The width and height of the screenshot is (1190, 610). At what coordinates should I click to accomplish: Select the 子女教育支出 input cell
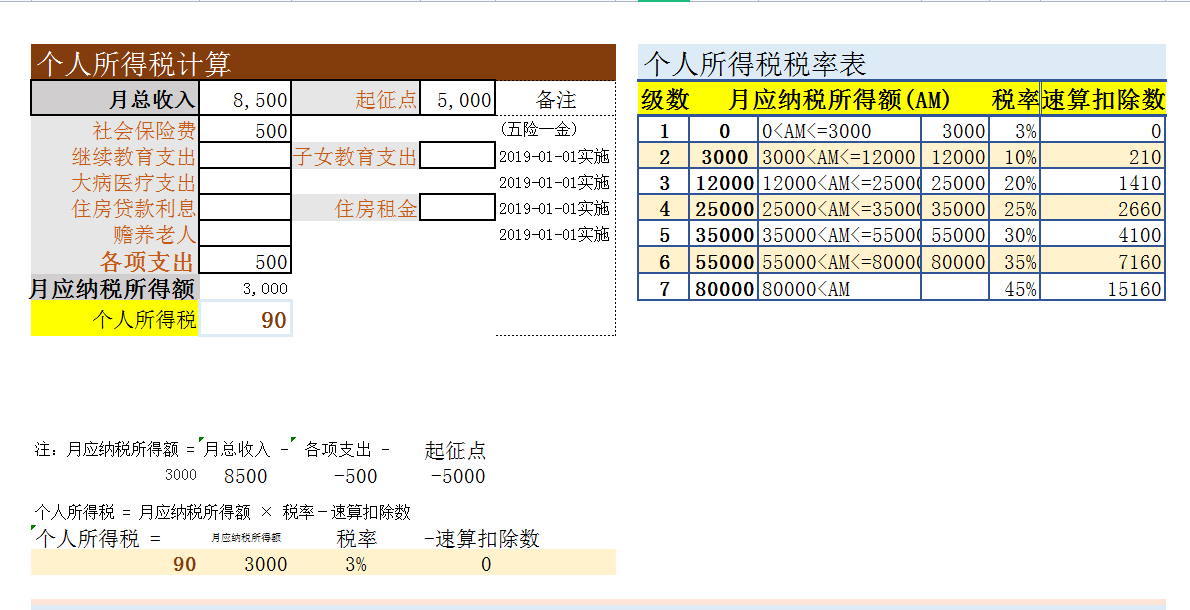pos(455,155)
